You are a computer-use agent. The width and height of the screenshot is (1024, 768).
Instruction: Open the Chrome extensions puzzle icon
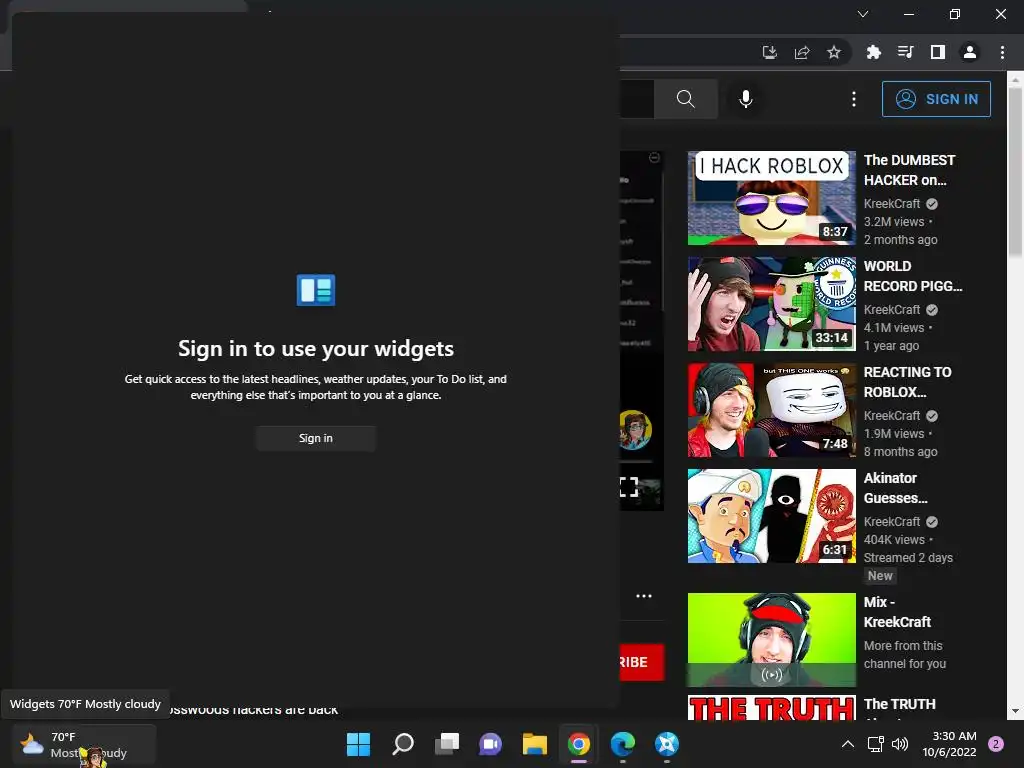(874, 52)
